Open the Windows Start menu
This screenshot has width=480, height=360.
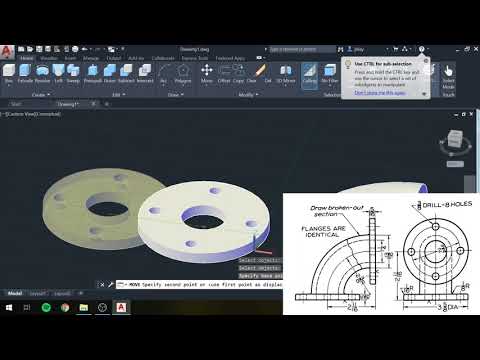[x=9, y=307]
